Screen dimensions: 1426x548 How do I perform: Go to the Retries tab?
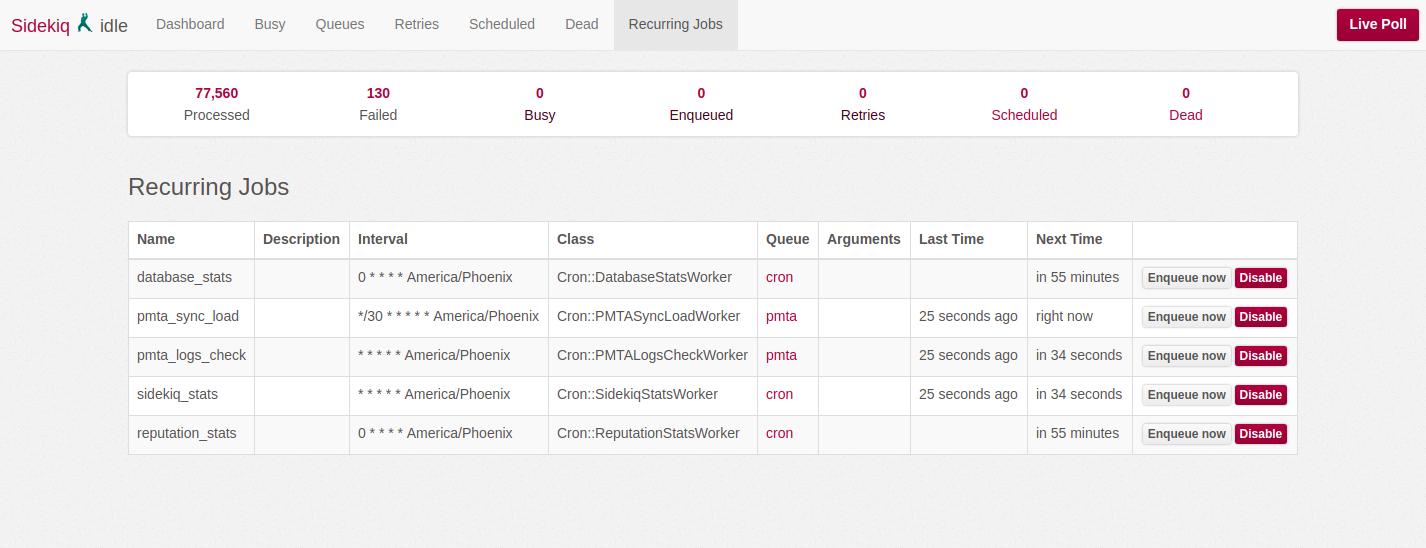(x=416, y=24)
